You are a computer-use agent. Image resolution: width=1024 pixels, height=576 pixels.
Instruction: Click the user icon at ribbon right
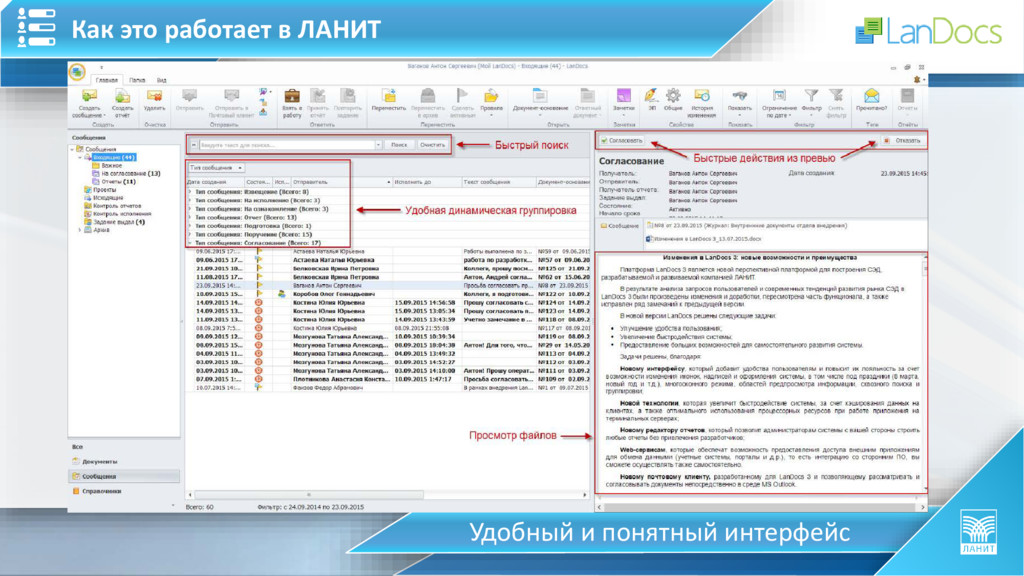[x=917, y=80]
